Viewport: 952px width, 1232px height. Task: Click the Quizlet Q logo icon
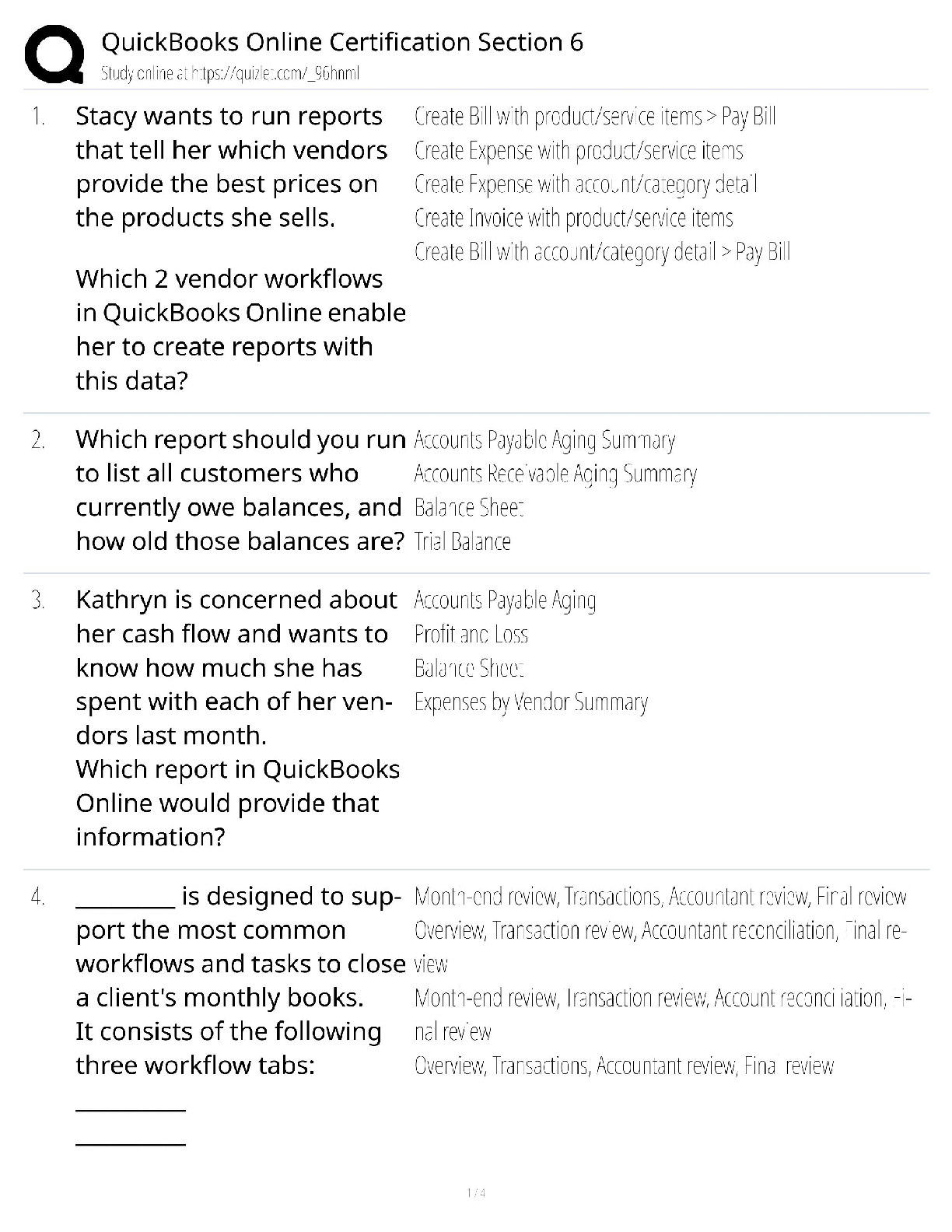pos(54,54)
